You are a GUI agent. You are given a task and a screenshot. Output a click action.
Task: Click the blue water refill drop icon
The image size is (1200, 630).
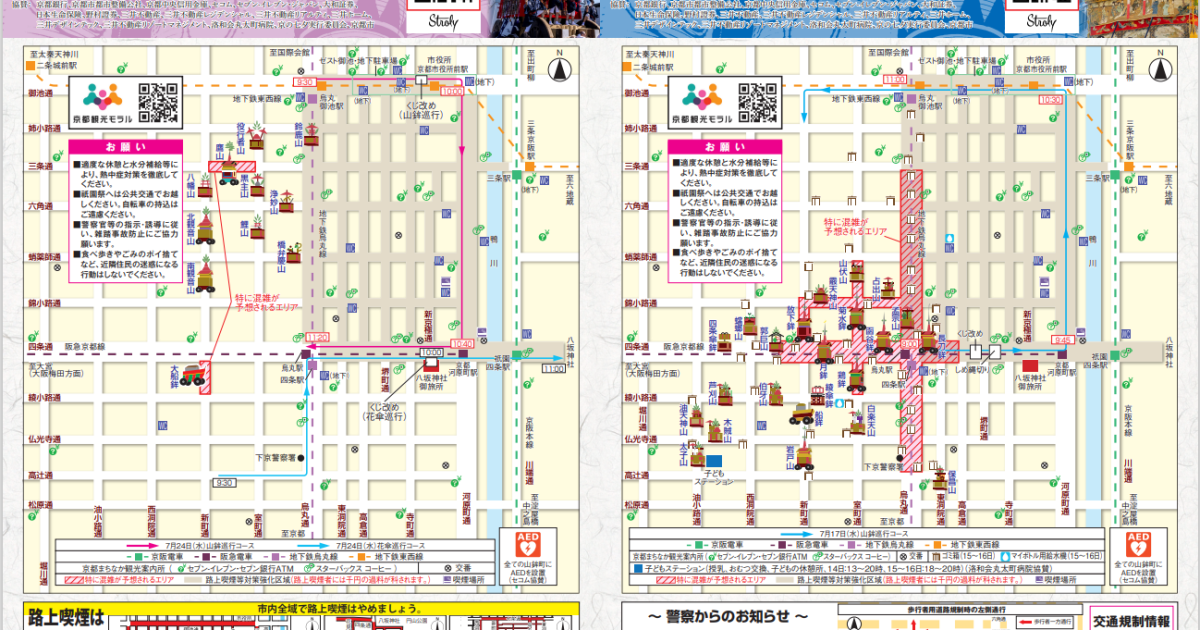coord(949,241)
